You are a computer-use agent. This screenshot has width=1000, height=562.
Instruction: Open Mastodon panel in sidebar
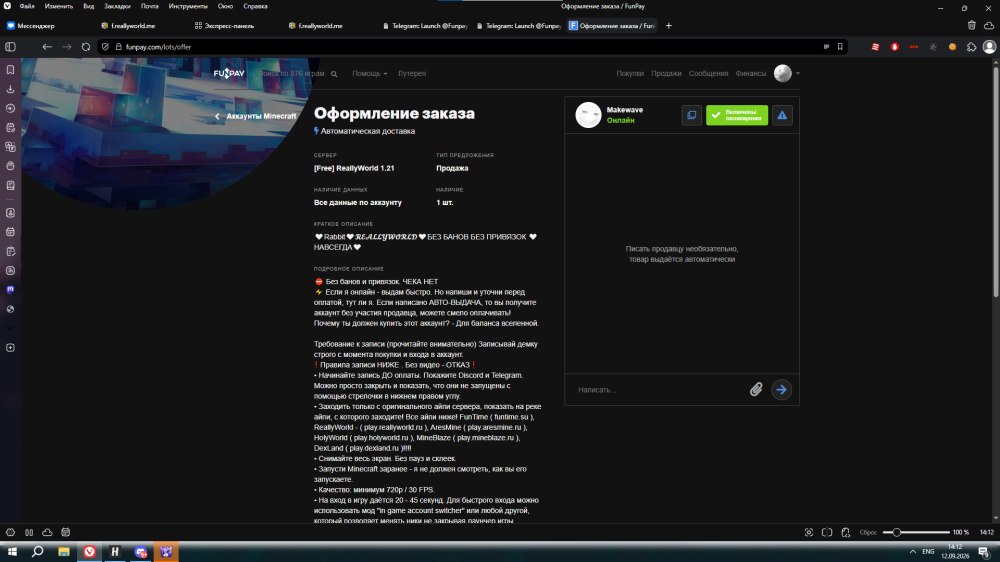11,290
